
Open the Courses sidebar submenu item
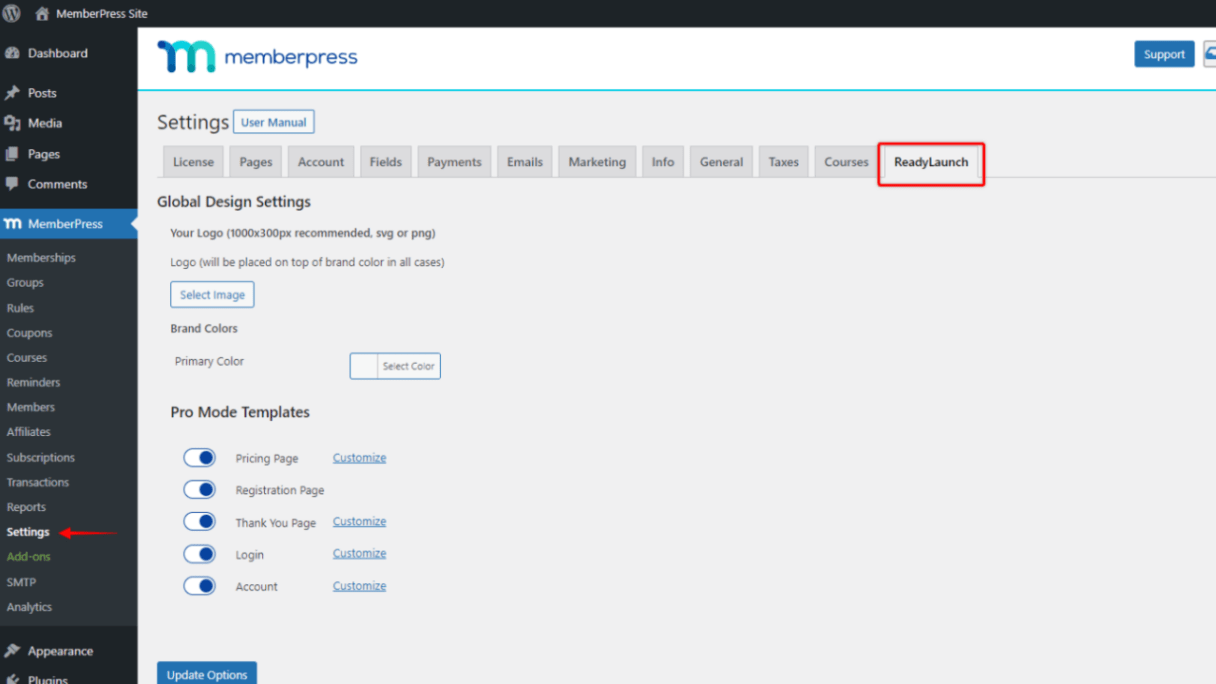[x=27, y=358]
